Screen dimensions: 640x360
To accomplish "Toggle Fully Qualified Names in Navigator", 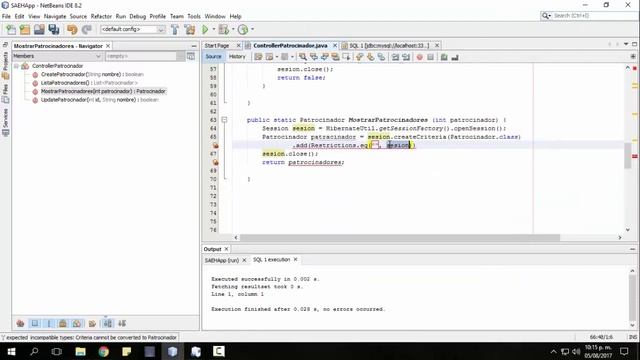I will click(x=92, y=323).
